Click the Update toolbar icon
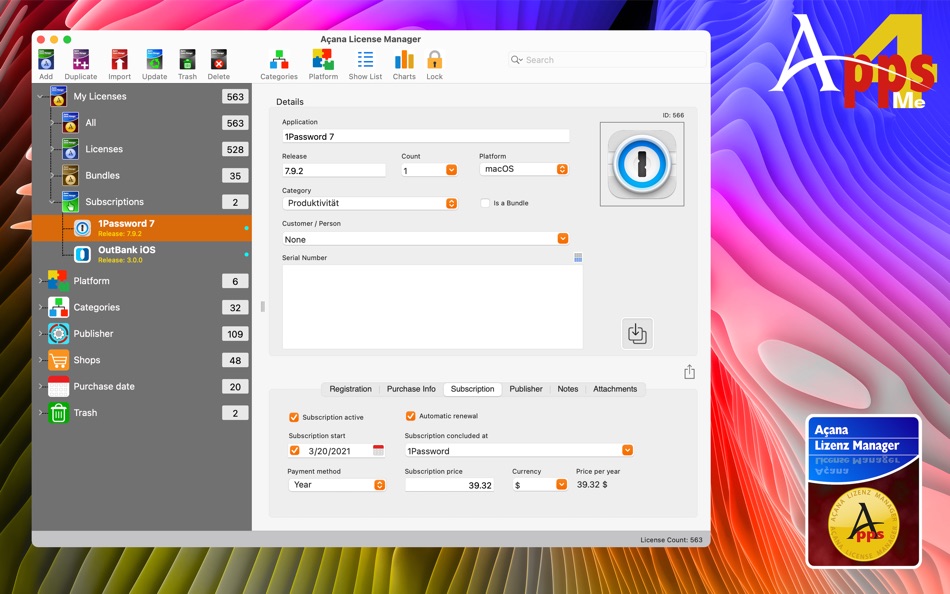The width and height of the screenshot is (950, 594). pos(154,60)
